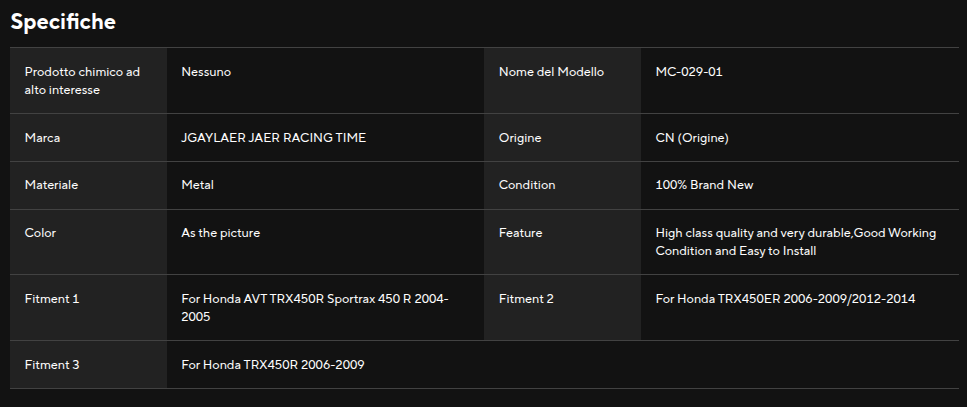Select the 'Nessuno' value cell

click(x=206, y=72)
